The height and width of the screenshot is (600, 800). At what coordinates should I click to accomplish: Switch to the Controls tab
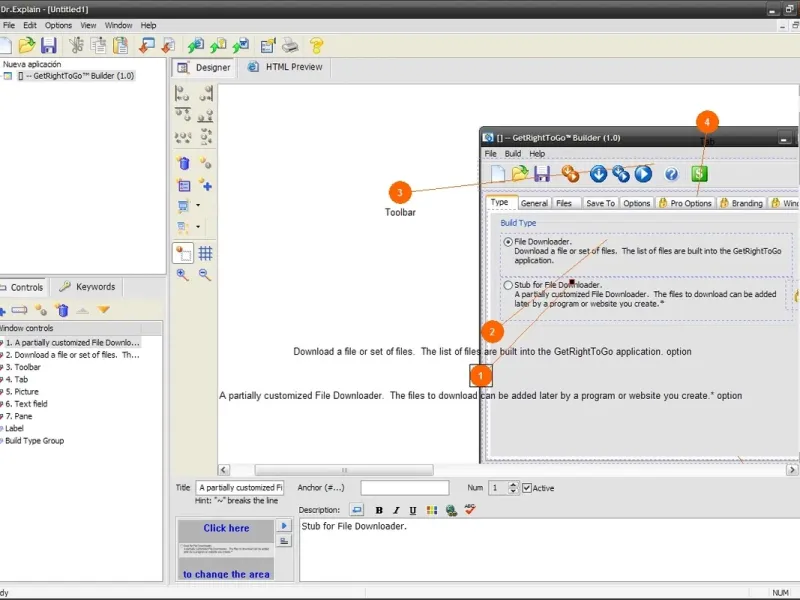22,287
